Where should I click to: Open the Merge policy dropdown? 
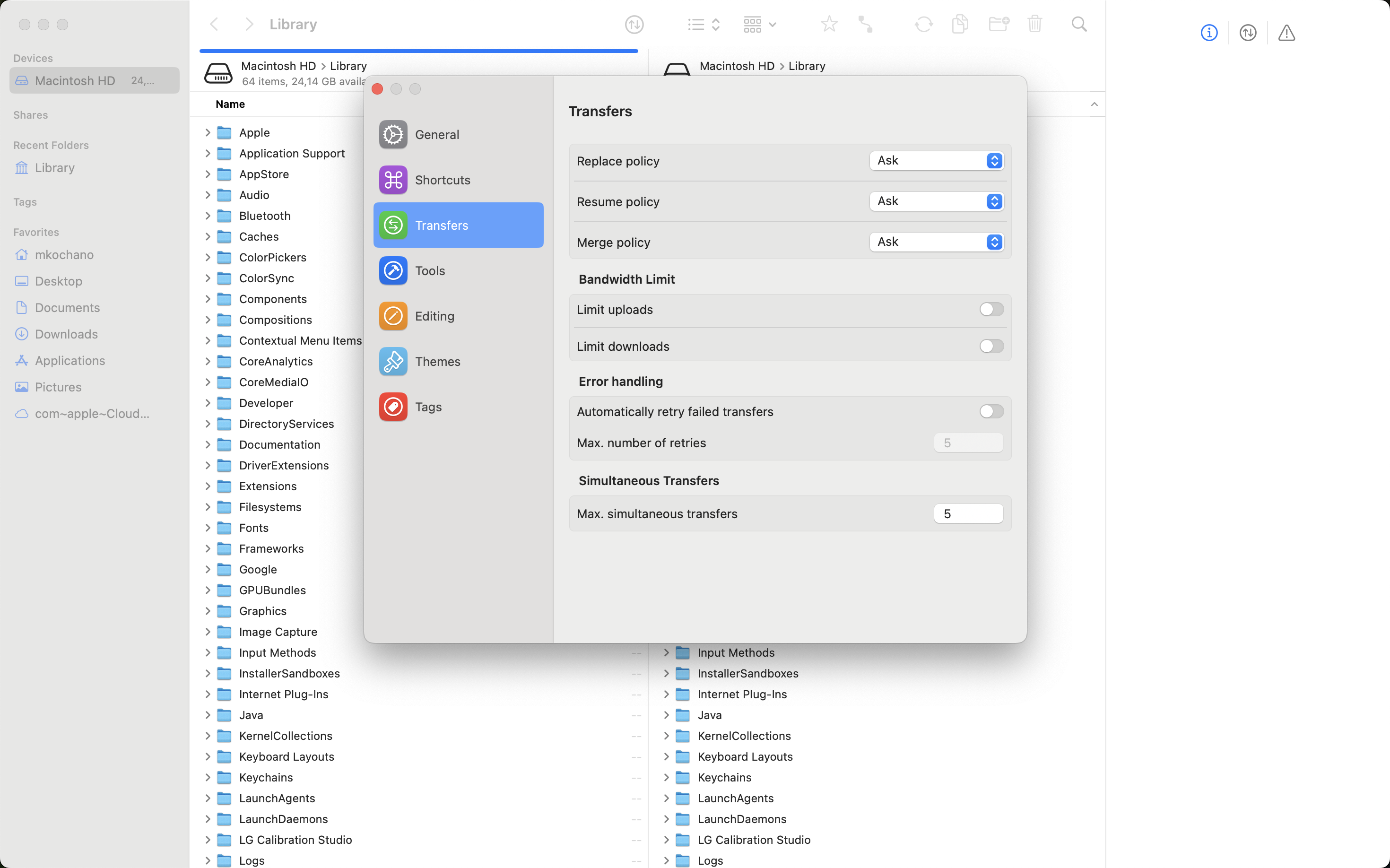pyautogui.click(x=937, y=242)
